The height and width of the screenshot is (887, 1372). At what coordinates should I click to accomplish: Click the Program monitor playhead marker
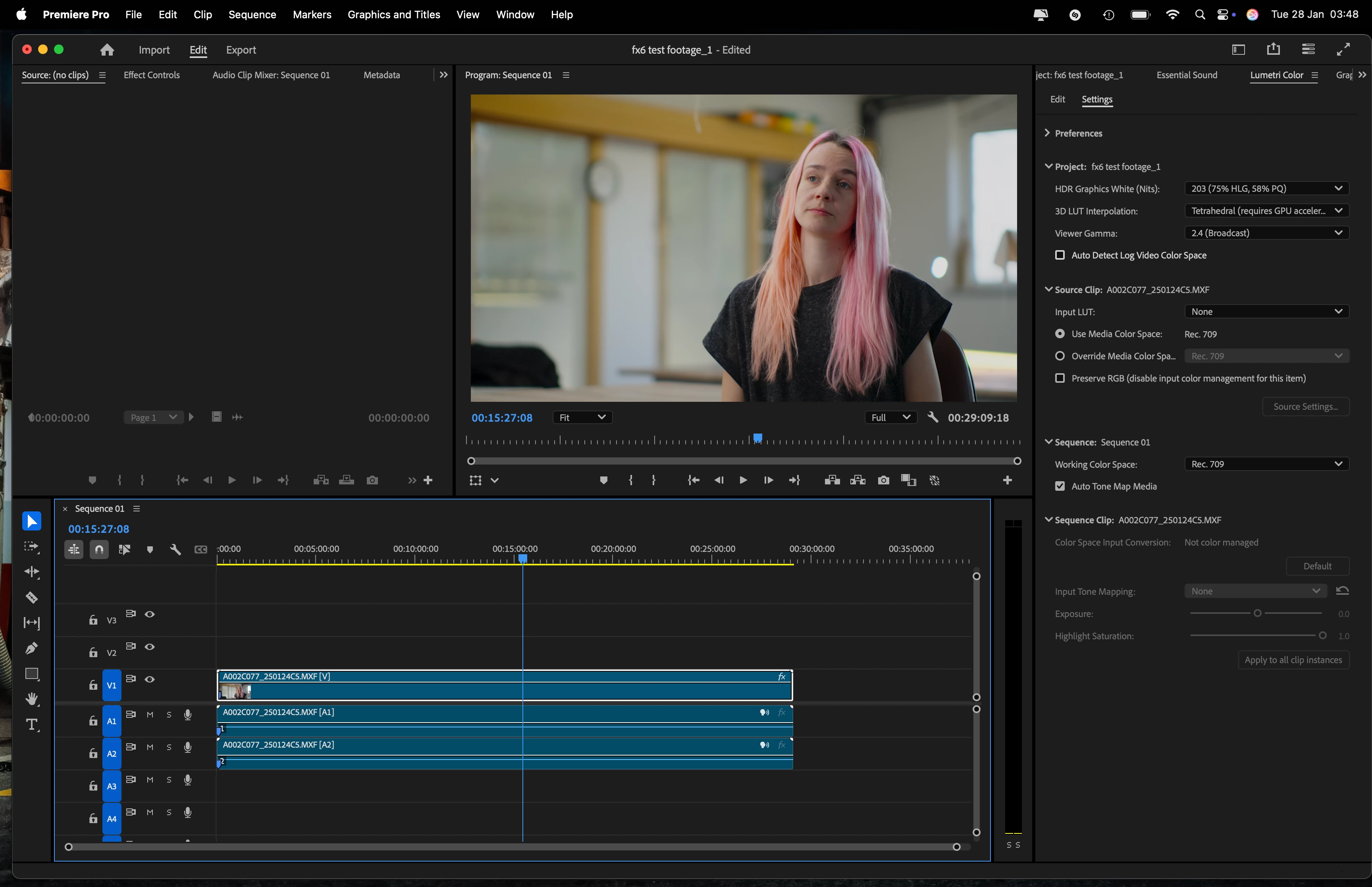tap(758, 438)
